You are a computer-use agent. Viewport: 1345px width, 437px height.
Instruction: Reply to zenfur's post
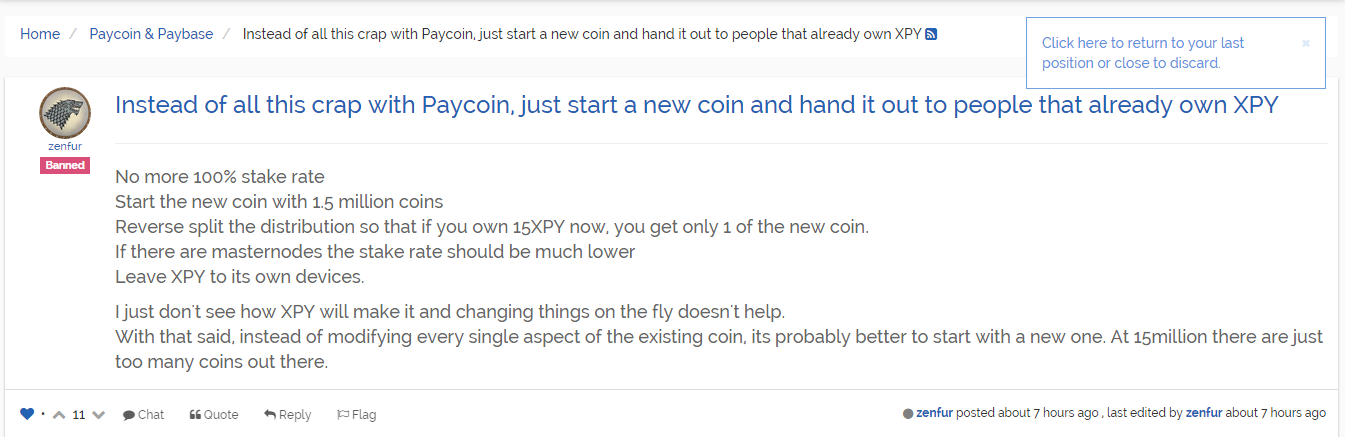[x=287, y=414]
